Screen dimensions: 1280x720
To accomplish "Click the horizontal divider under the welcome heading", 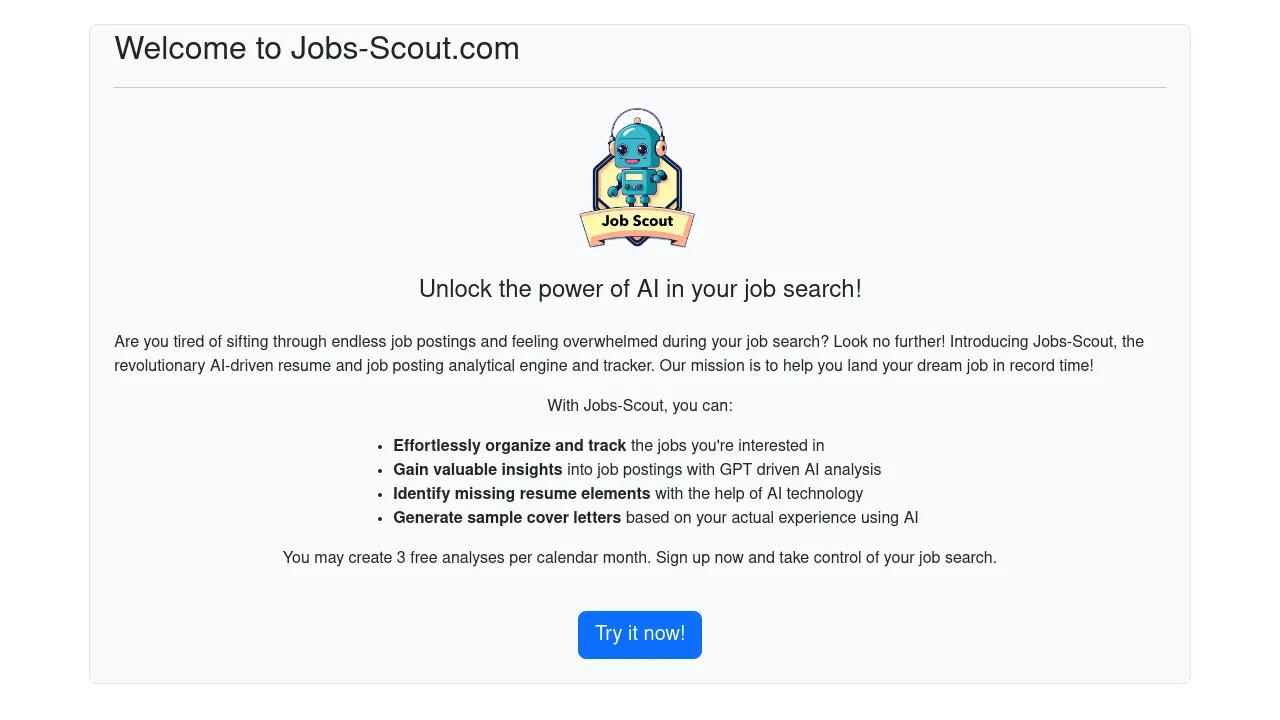I will click(640, 88).
